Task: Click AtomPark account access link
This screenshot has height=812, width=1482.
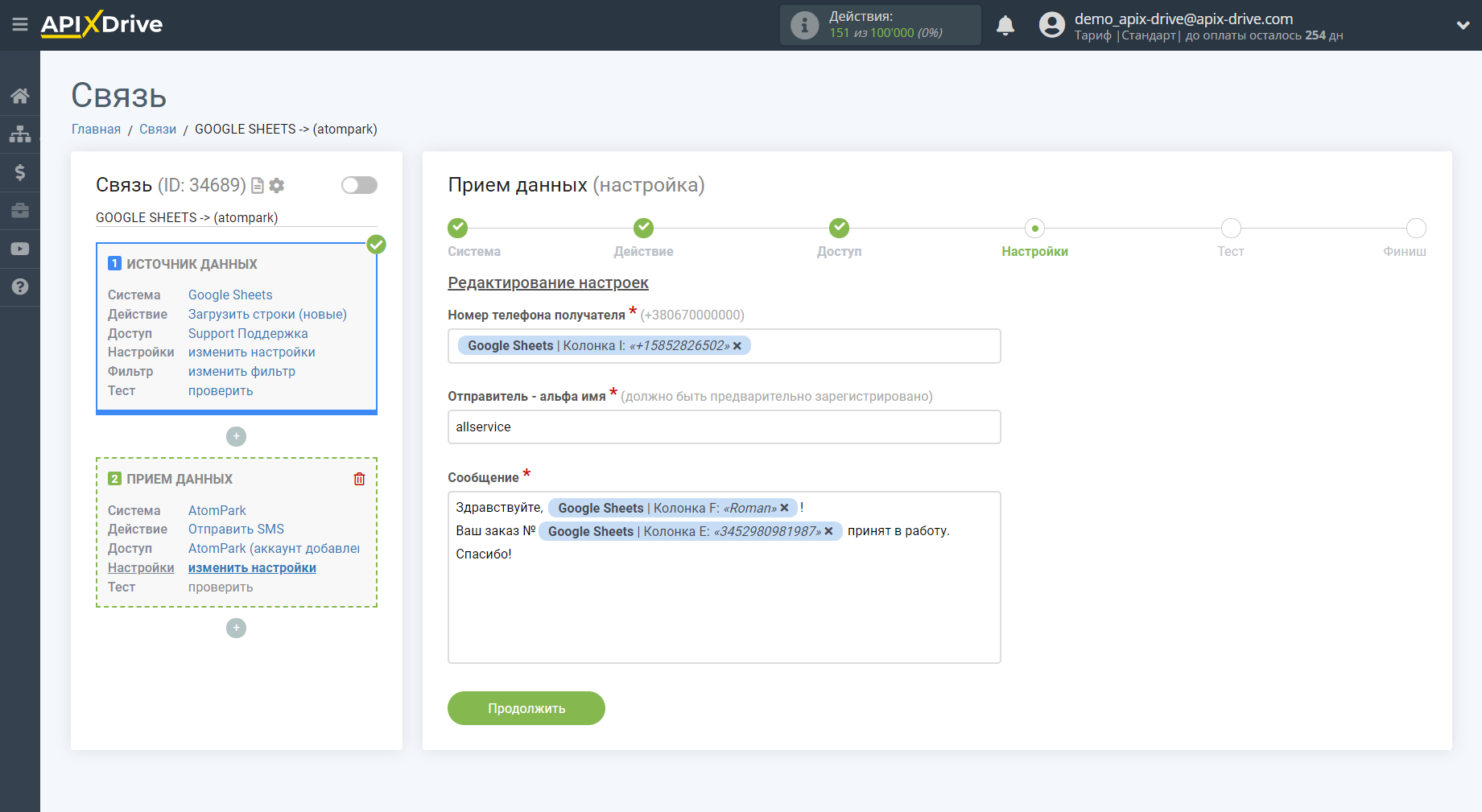Action: (274, 548)
